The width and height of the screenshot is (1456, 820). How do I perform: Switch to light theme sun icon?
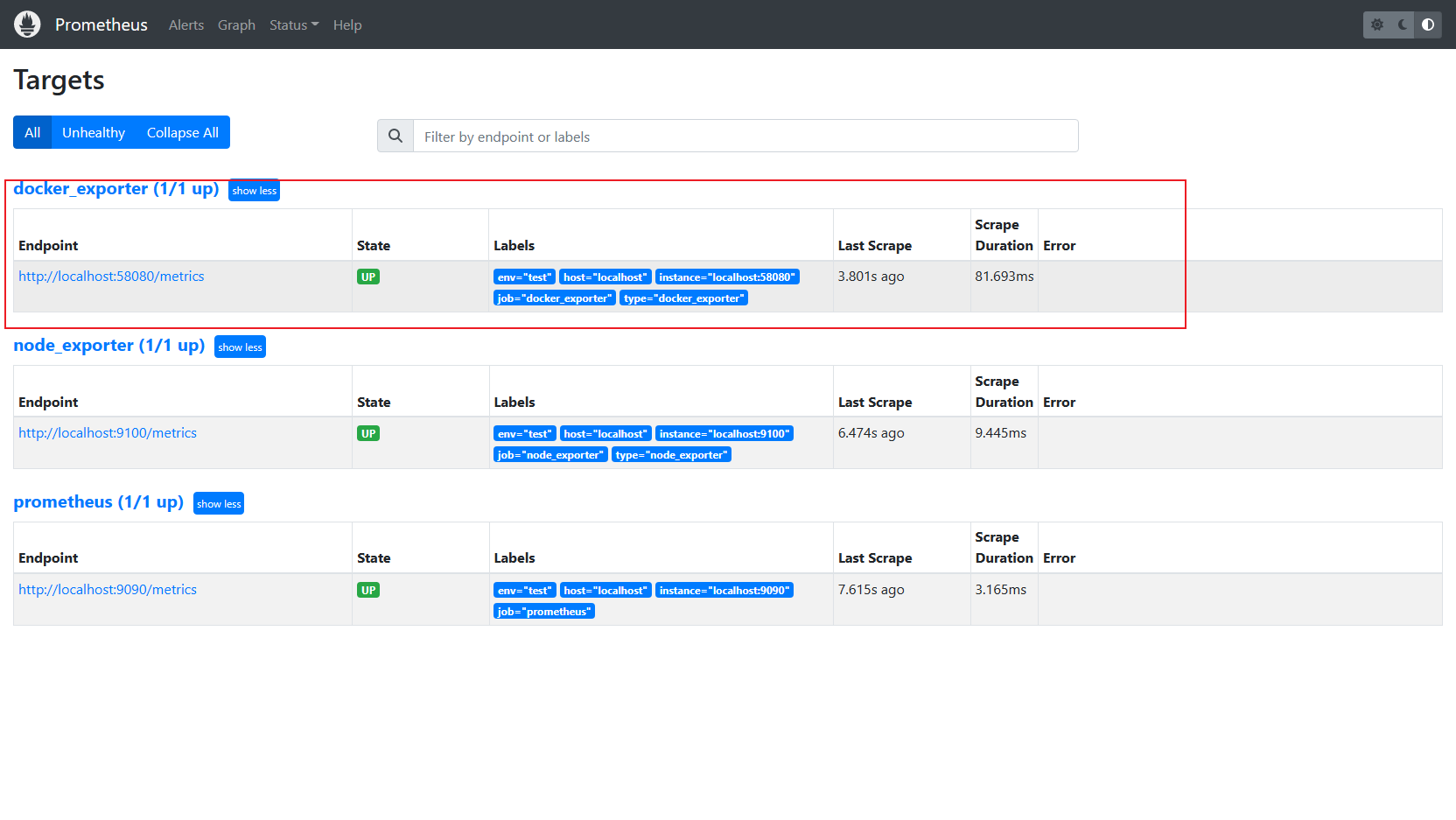(1377, 25)
